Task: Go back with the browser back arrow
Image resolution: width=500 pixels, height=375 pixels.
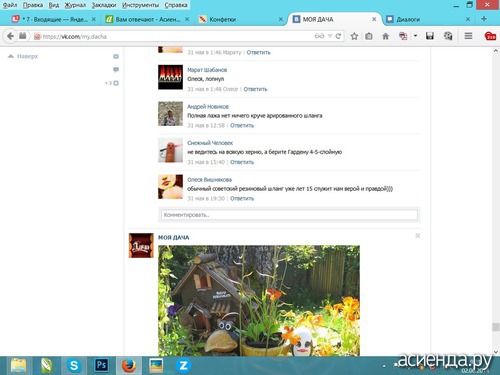Action: point(10,36)
